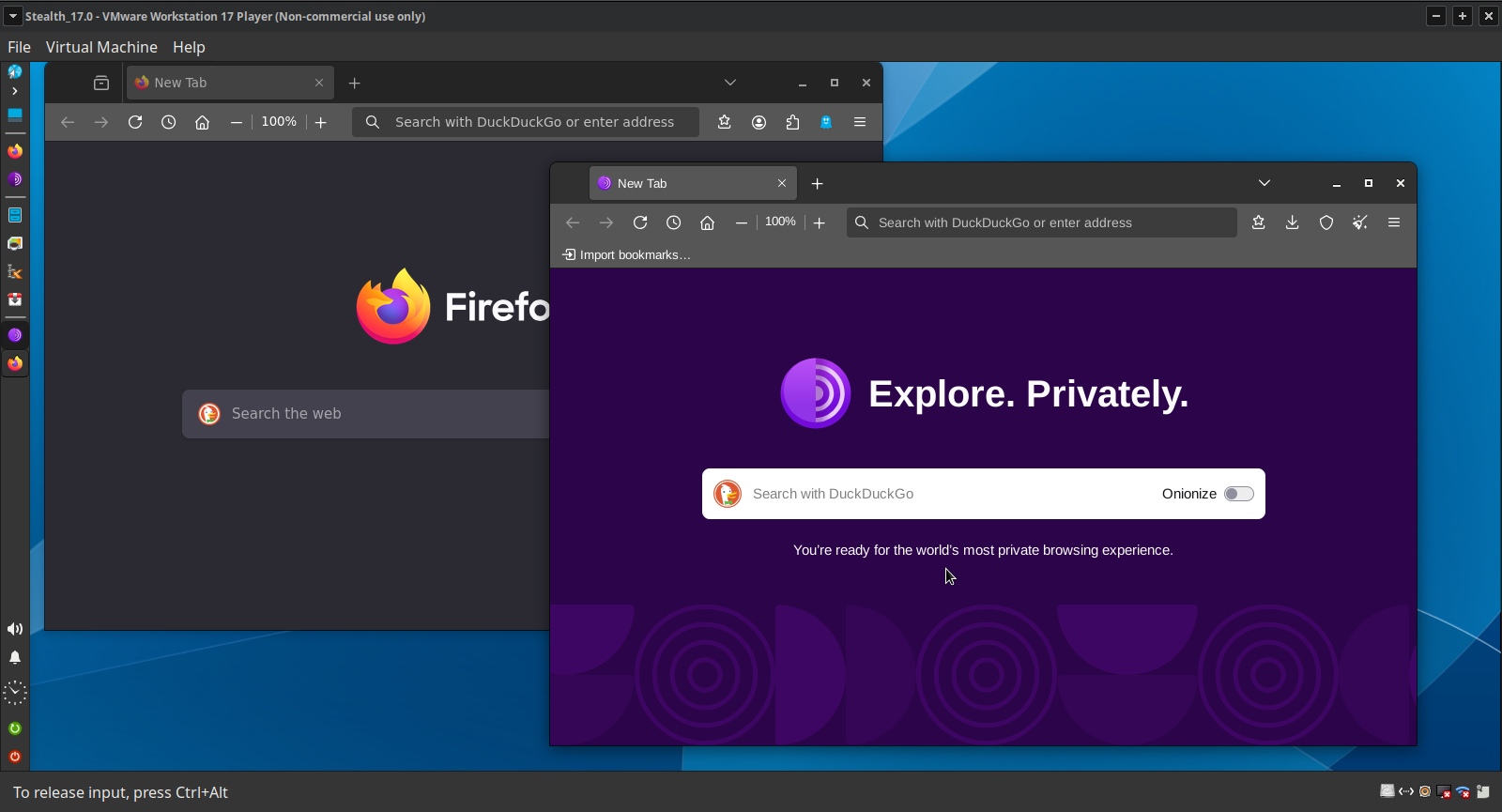Viewport: 1502px width, 812px height.
Task: Focus Firefox address bar
Action: tap(526, 122)
